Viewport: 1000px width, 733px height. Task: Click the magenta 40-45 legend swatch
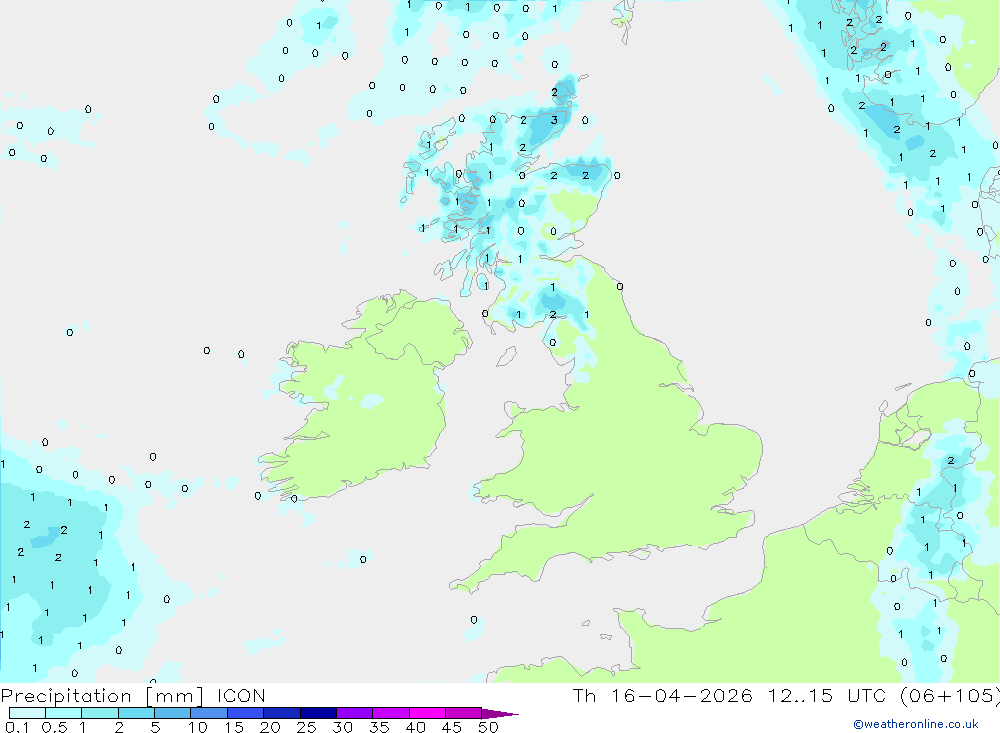pos(427,713)
